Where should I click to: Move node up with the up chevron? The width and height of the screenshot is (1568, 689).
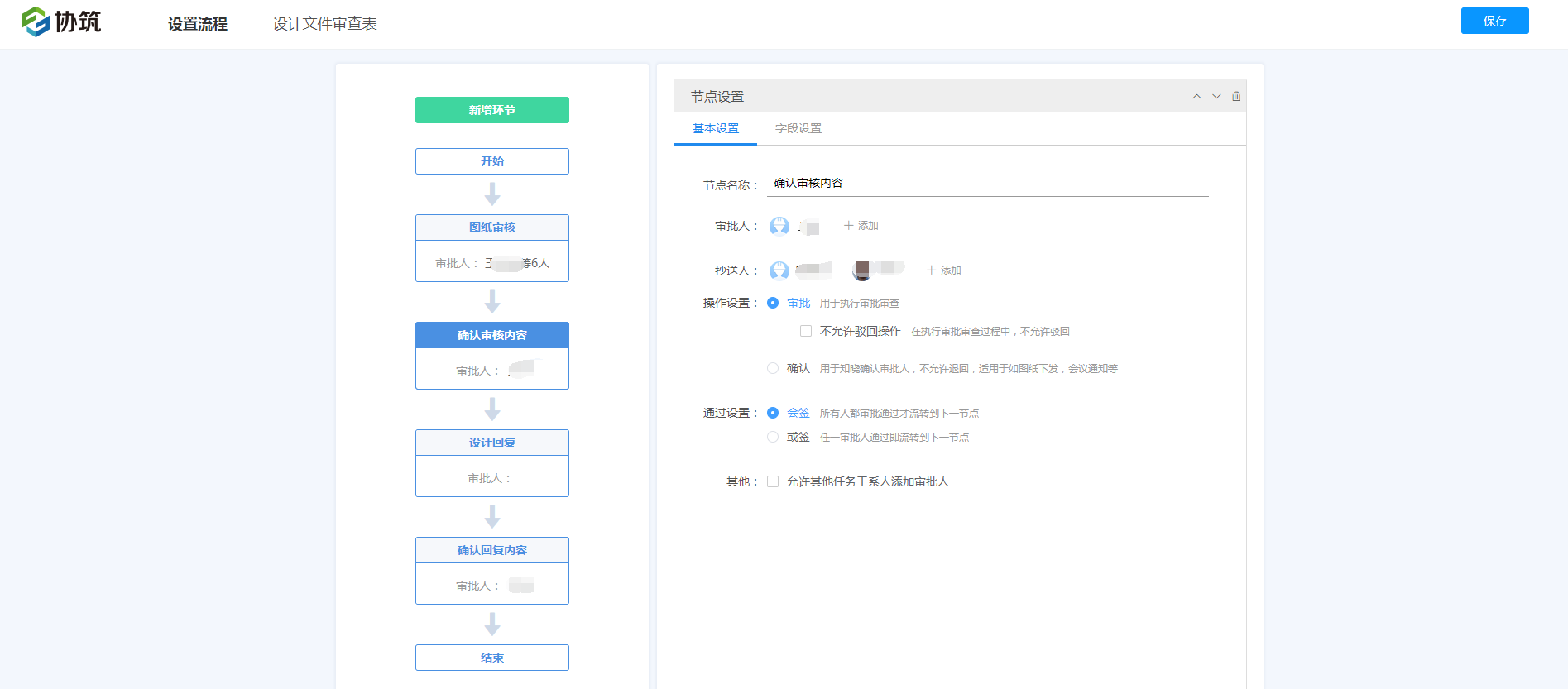coord(1196,97)
